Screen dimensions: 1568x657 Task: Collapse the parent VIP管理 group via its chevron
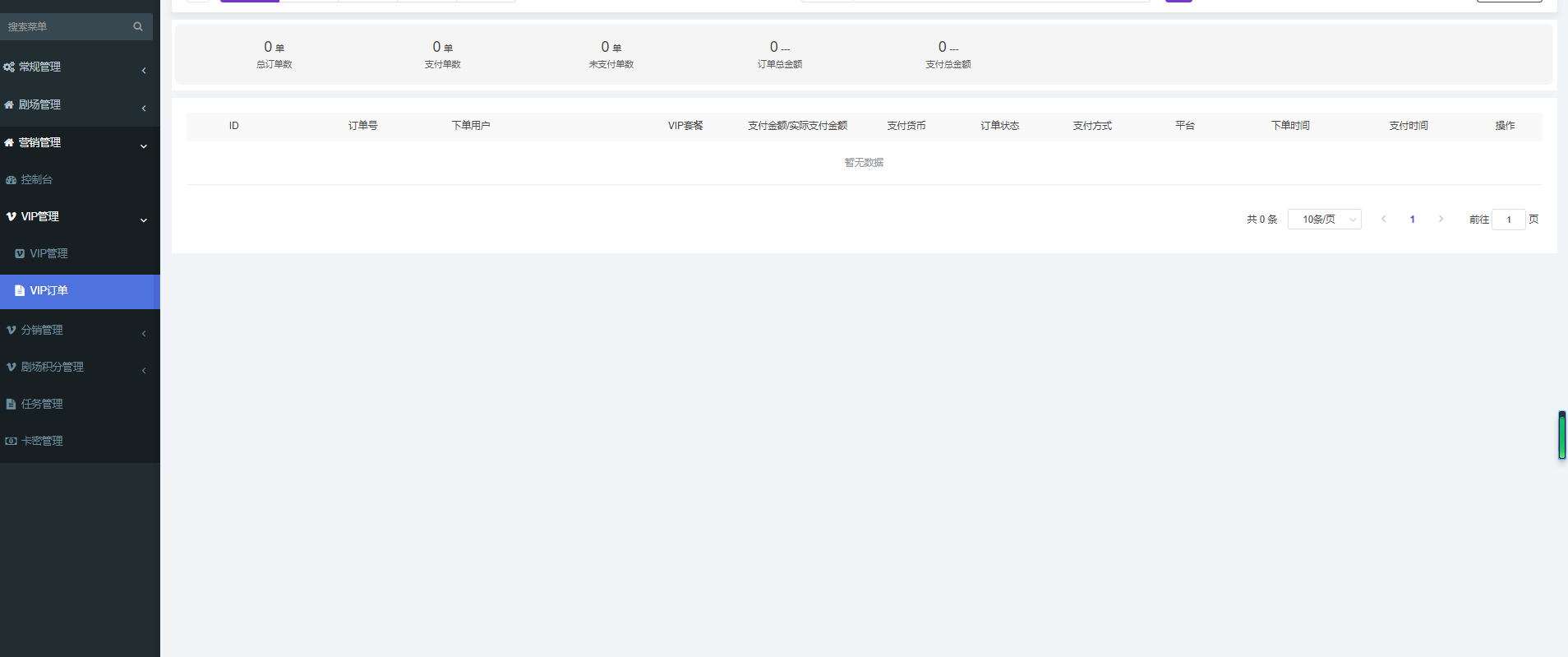(144, 220)
